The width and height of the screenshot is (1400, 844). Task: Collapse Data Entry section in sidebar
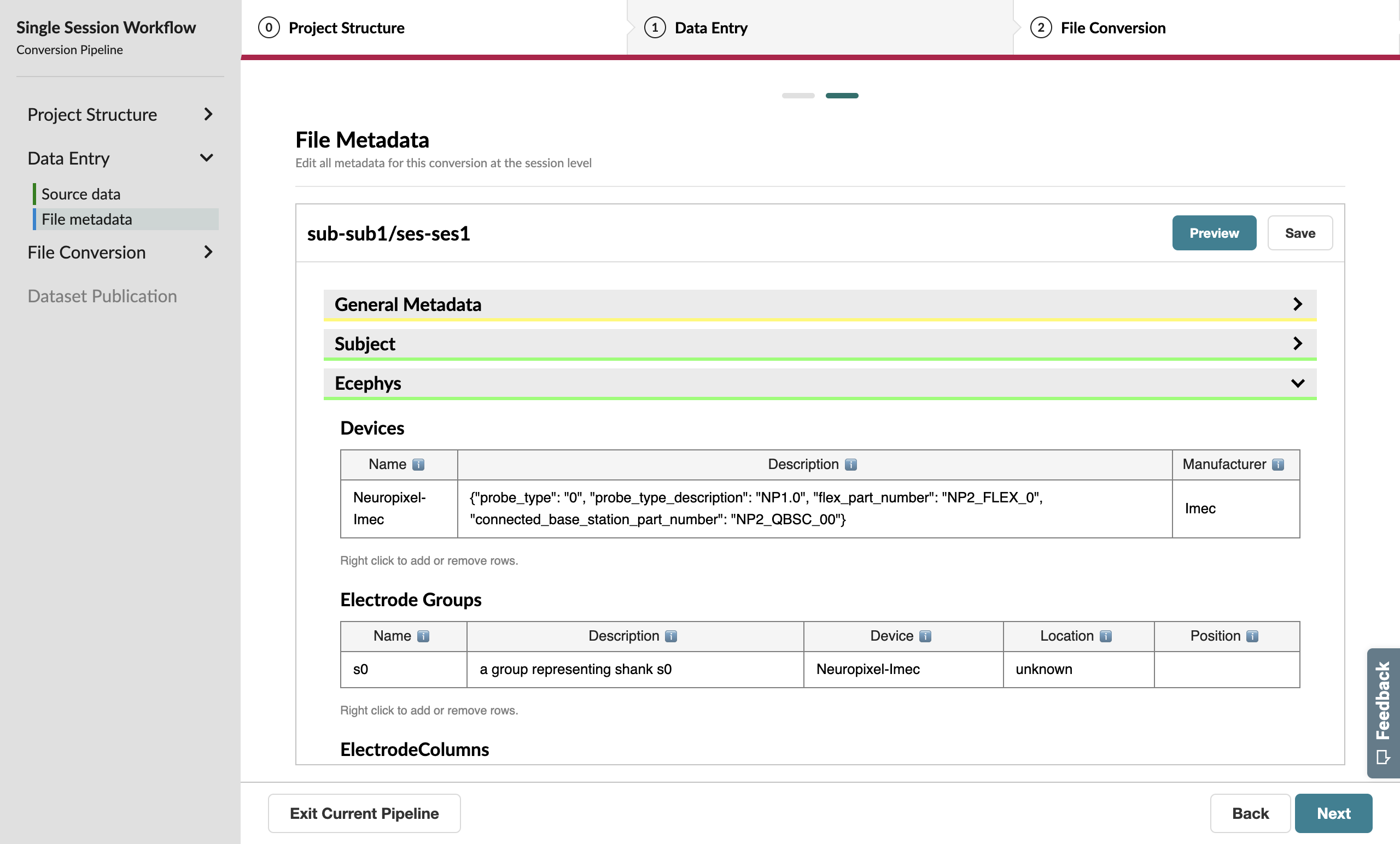click(x=120, y=158)
